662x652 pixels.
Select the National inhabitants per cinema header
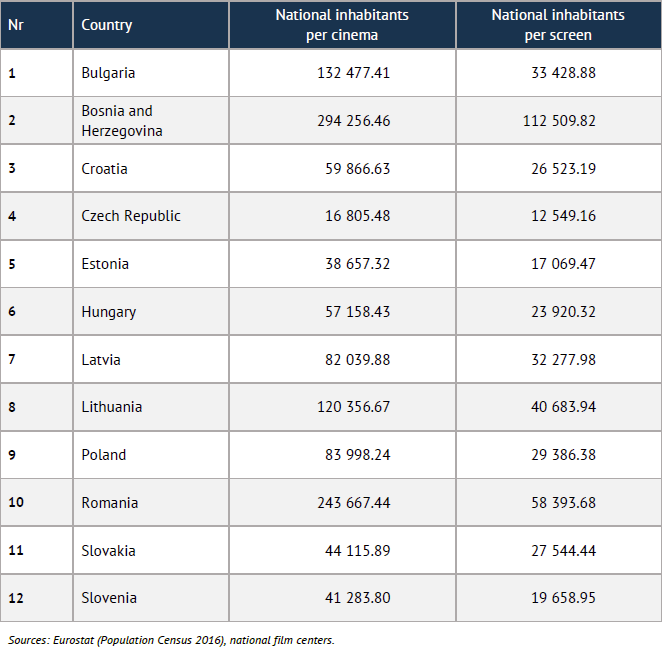tap(342, 25)
